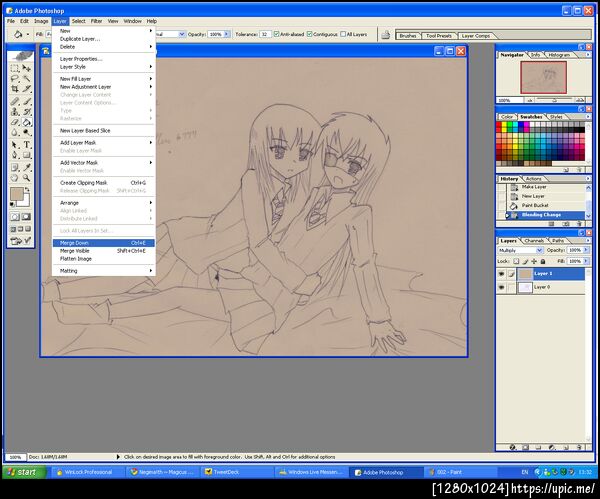This screenshot has width=600, height=499.
Task: Select the Blur tool
Action: point(15,133)
